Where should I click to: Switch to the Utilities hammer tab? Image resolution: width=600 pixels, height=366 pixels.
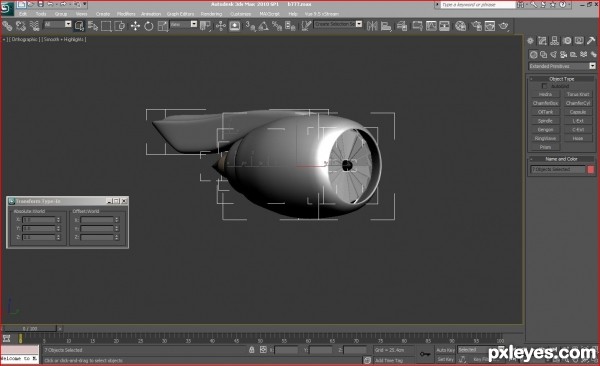tap(591, 41)
